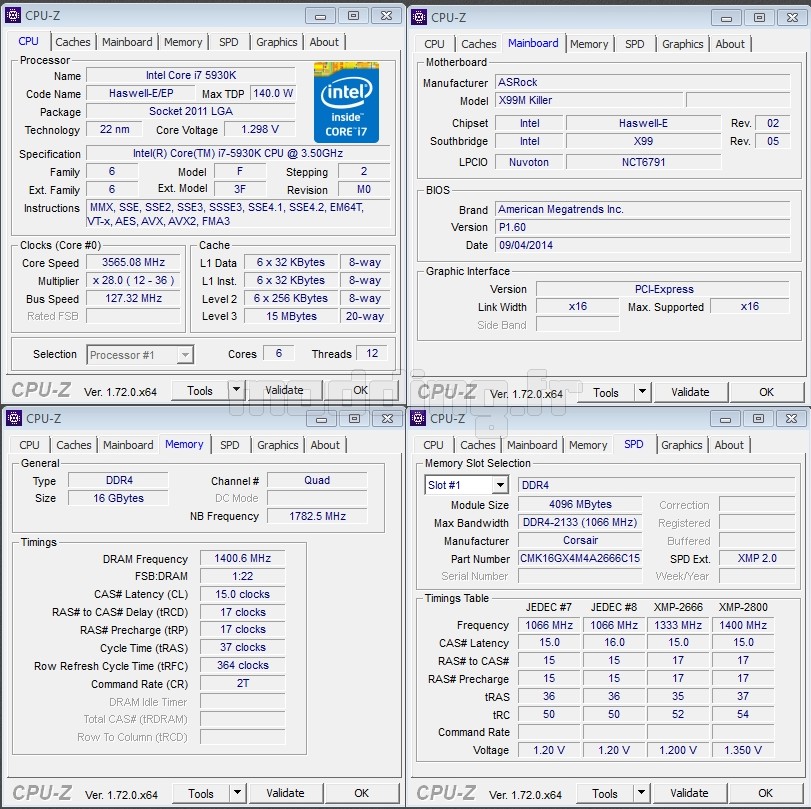Click the Tools button in the CPU window
Screen dimensions: 811x809
point(200,390)
